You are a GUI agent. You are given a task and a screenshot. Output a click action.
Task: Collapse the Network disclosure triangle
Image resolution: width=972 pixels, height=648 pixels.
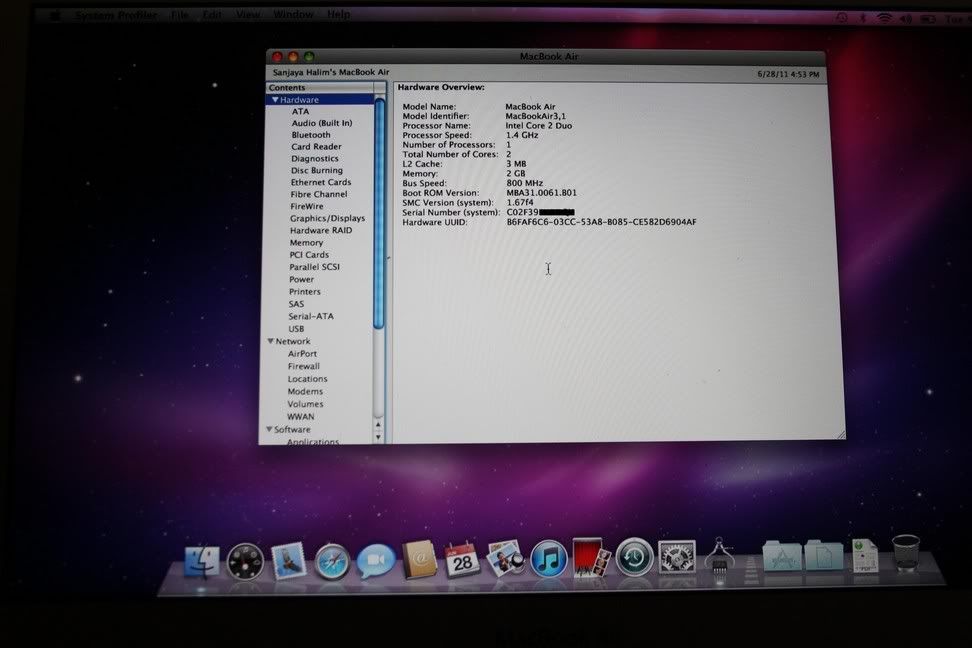click(x=270, y=341)
